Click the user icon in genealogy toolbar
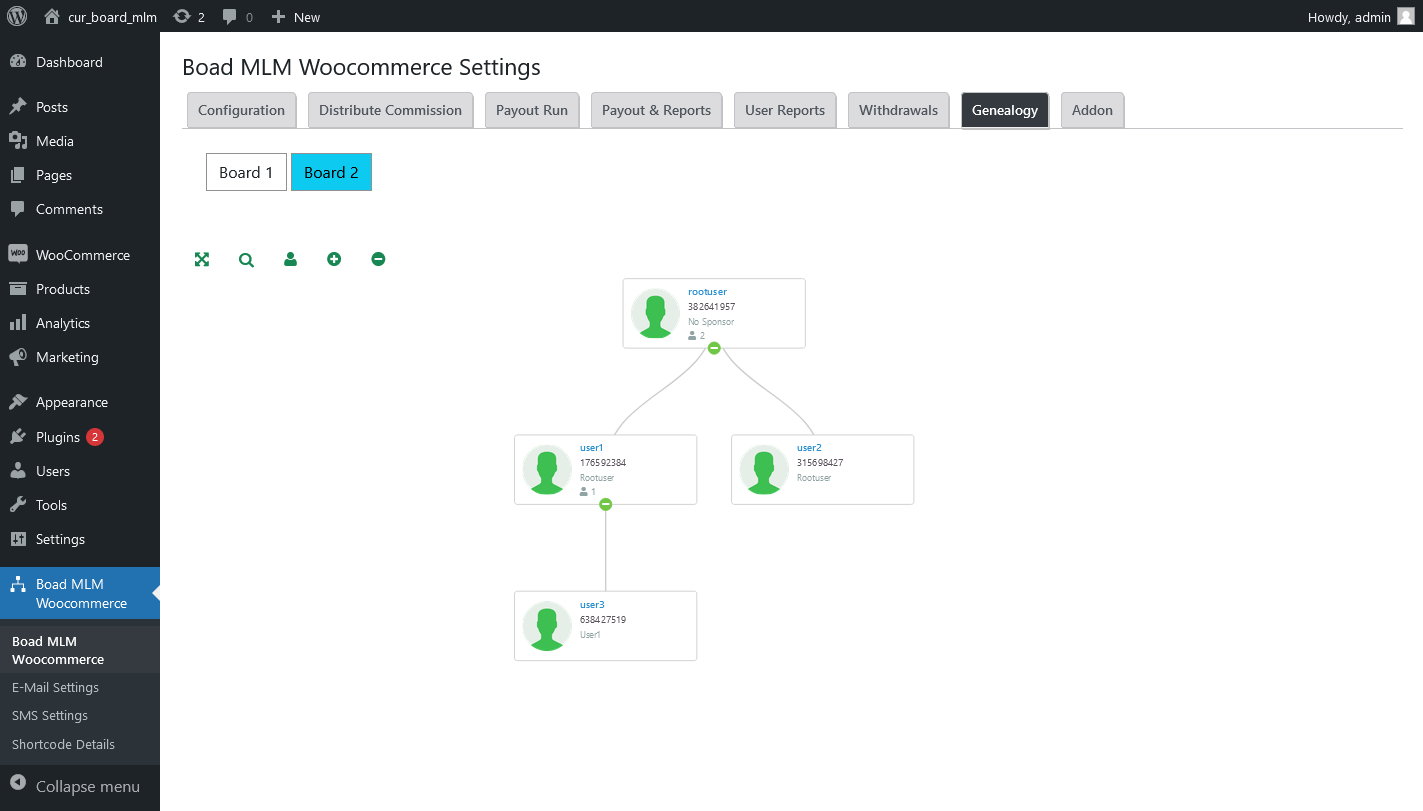The width and height of the screenshot is (1423, 811). point(290,260)
